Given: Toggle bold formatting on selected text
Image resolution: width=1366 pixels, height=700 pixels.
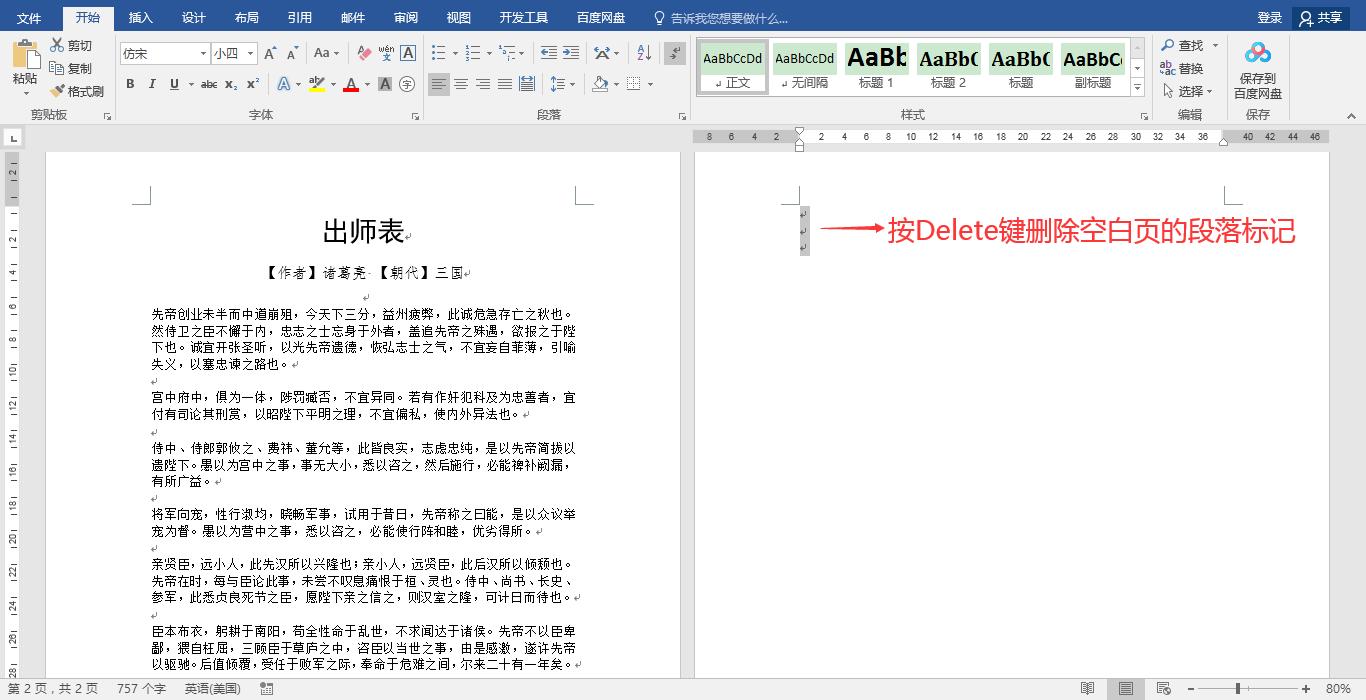Looking at the screenshot, I should coord(130,84).
